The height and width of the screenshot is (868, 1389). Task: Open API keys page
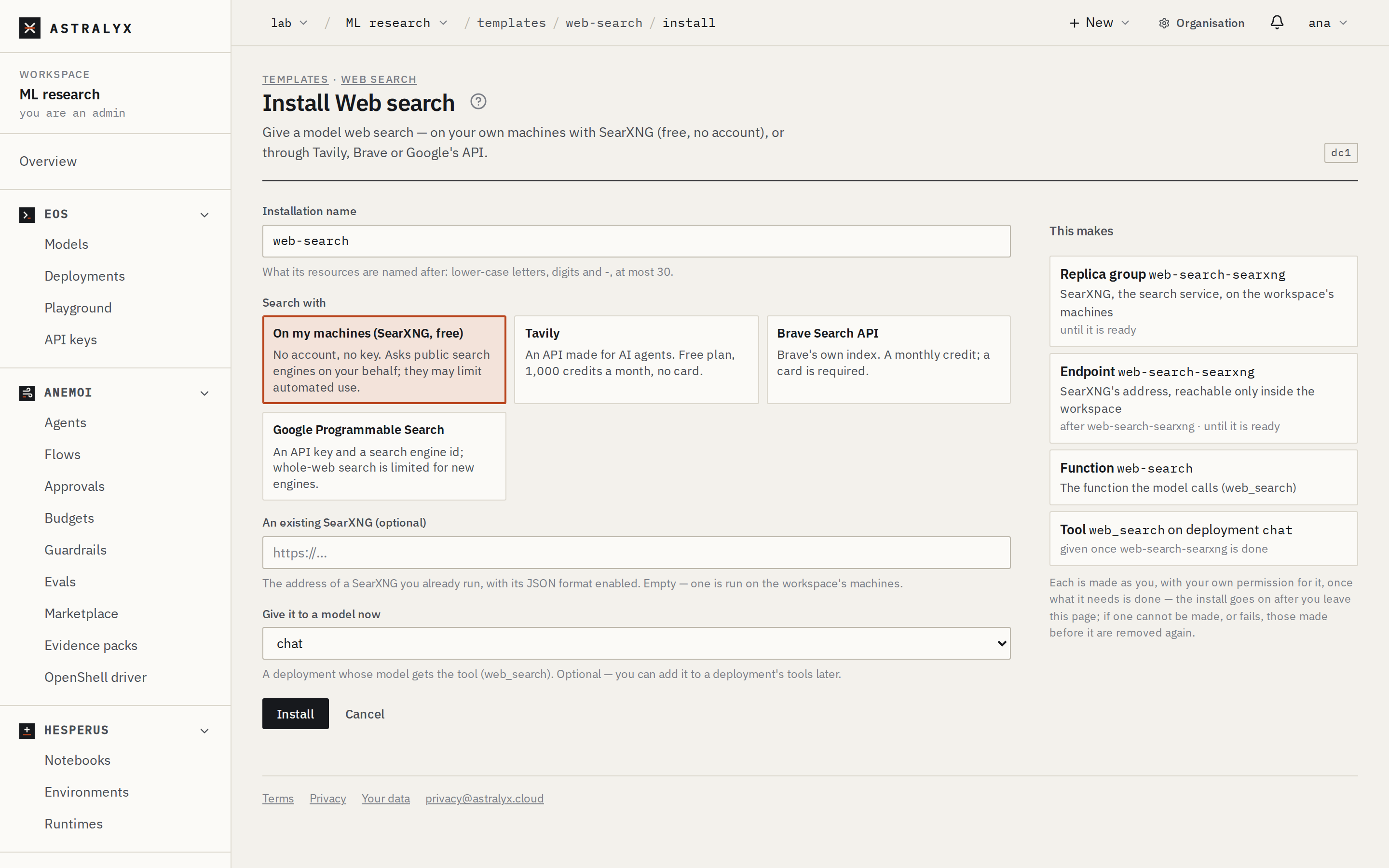coord(70,340)
